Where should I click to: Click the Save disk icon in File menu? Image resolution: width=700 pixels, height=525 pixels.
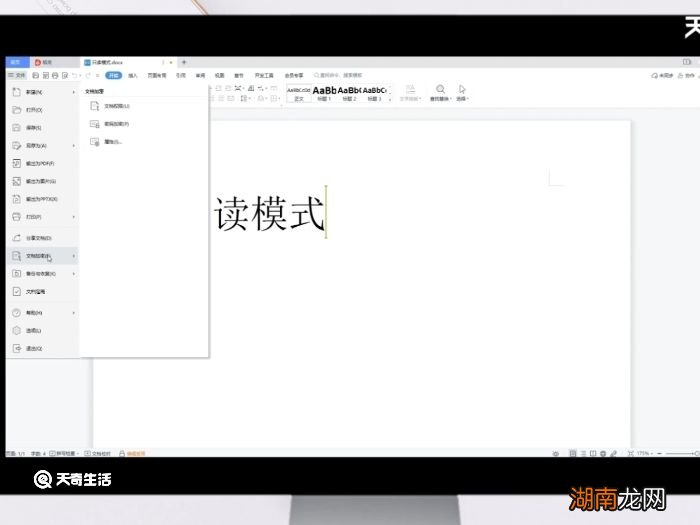[x=17, y=128]
